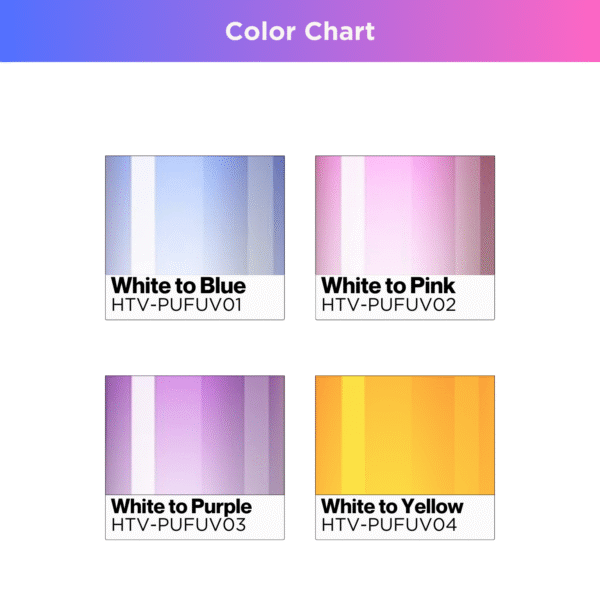This screenshot has width=600, height=600.
Task: Click the "White to Pink" name label
Action: point(388,286)
